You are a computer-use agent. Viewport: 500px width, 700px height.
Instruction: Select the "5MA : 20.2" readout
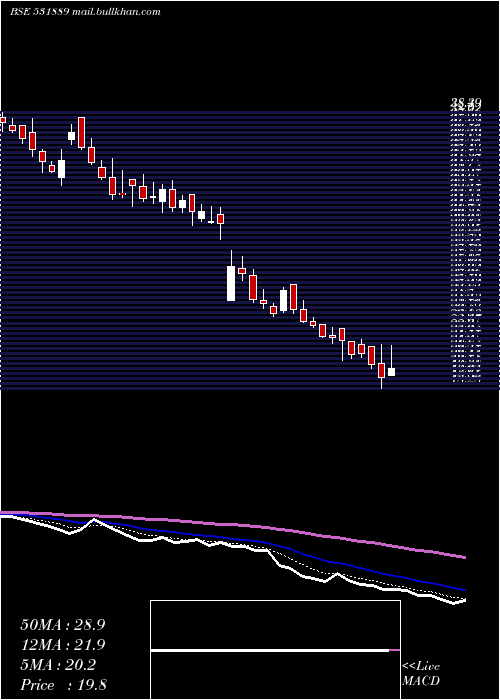tap(58, 665)
